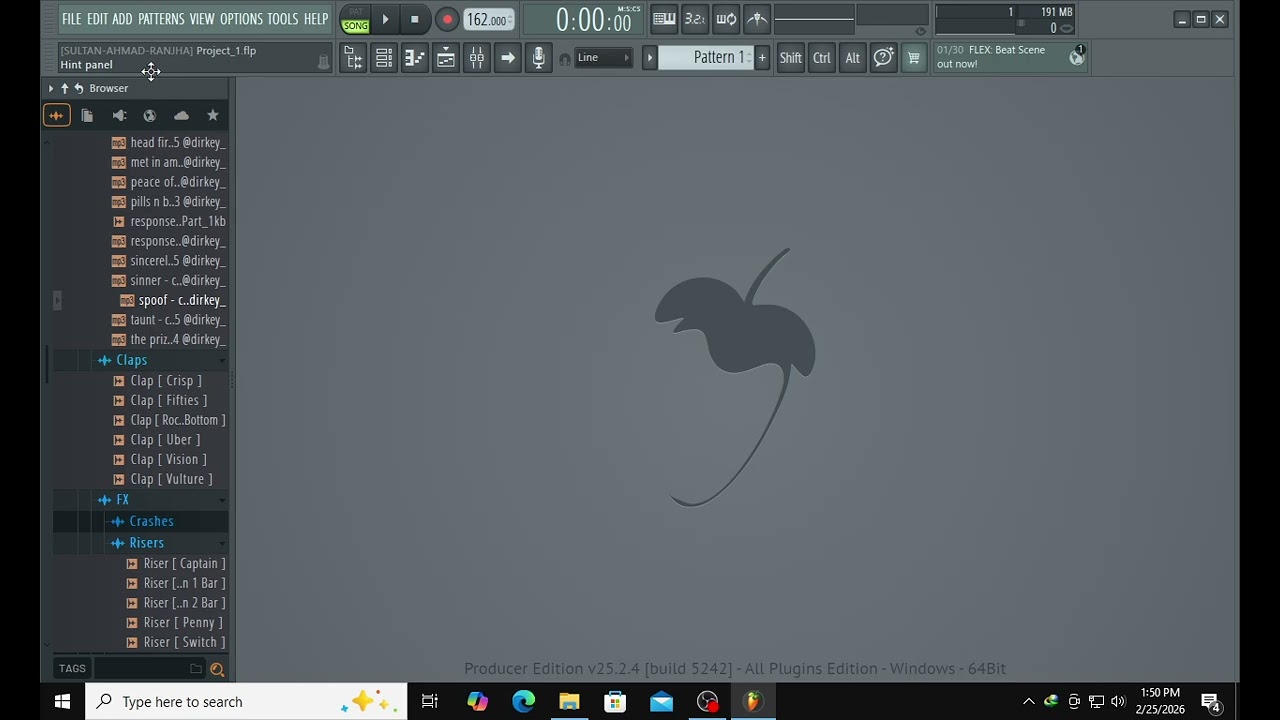
Task: Open the HELP menu
Action: [x=316, y=19]
